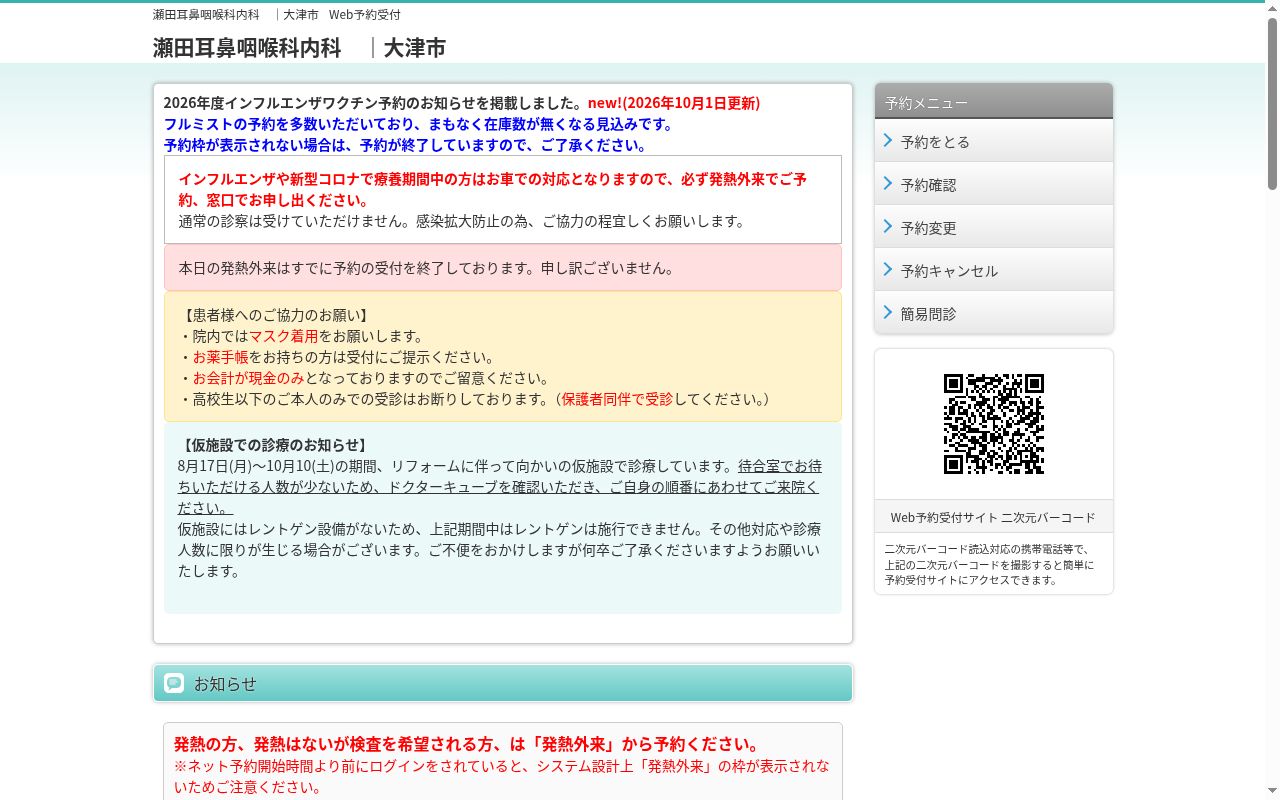Open 予約確認 in the reservation menu
This screenshot has height=800, width=1280.
[x=994, y=184]
